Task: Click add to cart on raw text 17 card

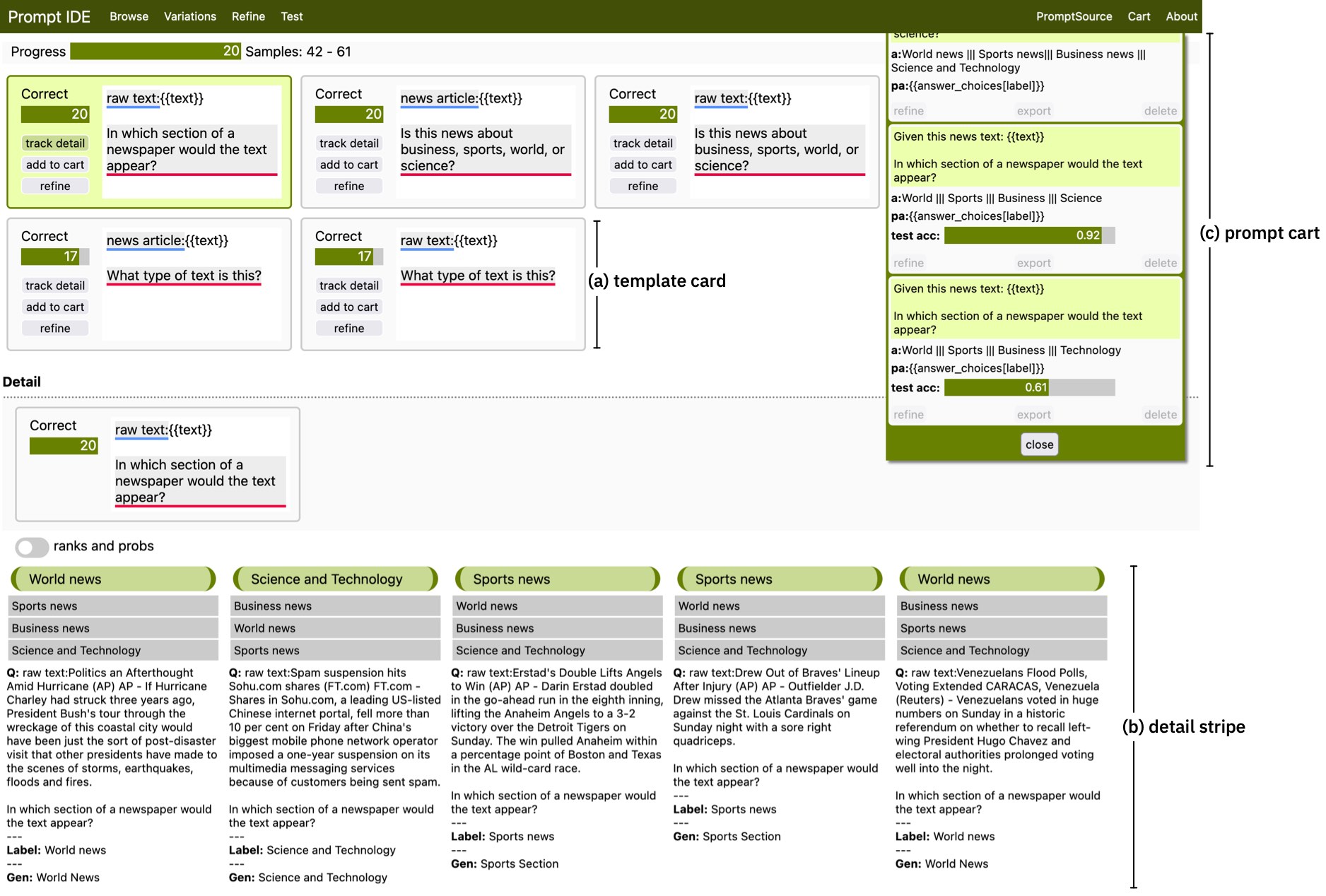Action: pyautogui.click(x=348, y=307)
